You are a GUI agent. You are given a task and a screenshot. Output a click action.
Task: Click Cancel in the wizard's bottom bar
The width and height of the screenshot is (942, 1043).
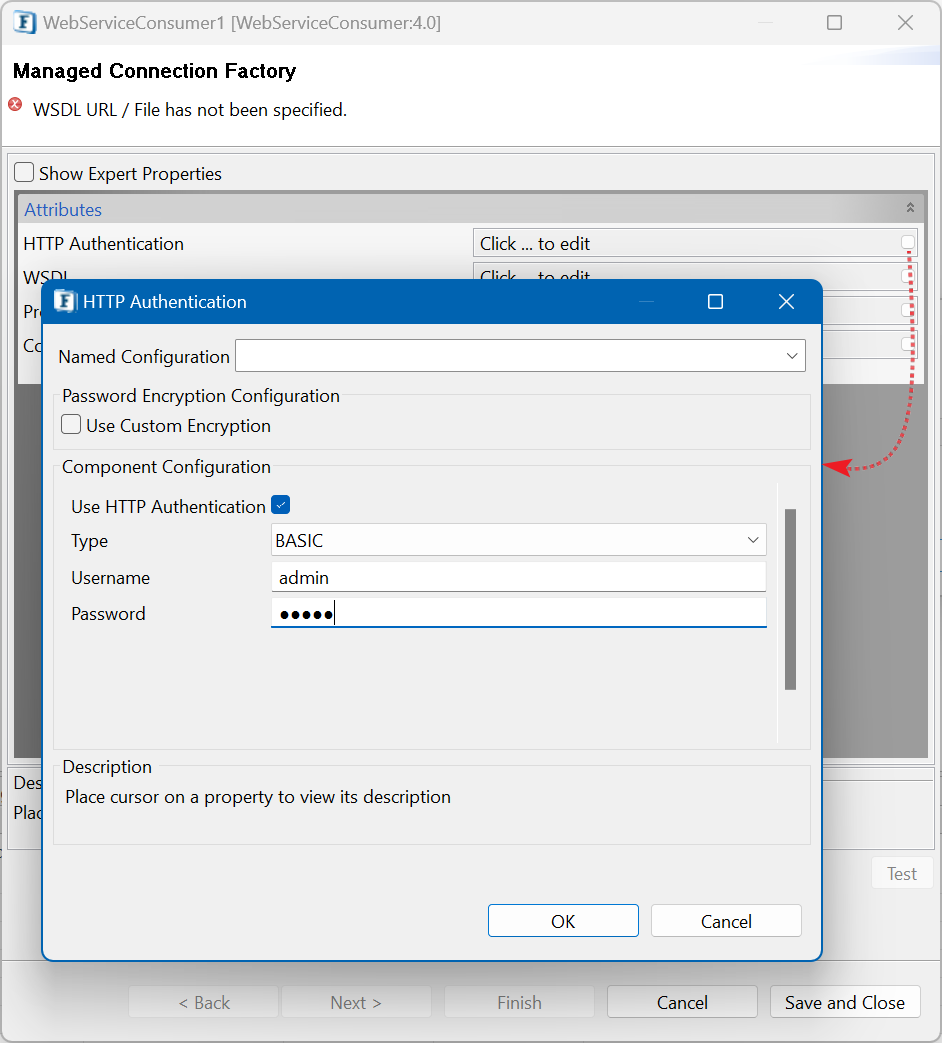(682, 1002)
